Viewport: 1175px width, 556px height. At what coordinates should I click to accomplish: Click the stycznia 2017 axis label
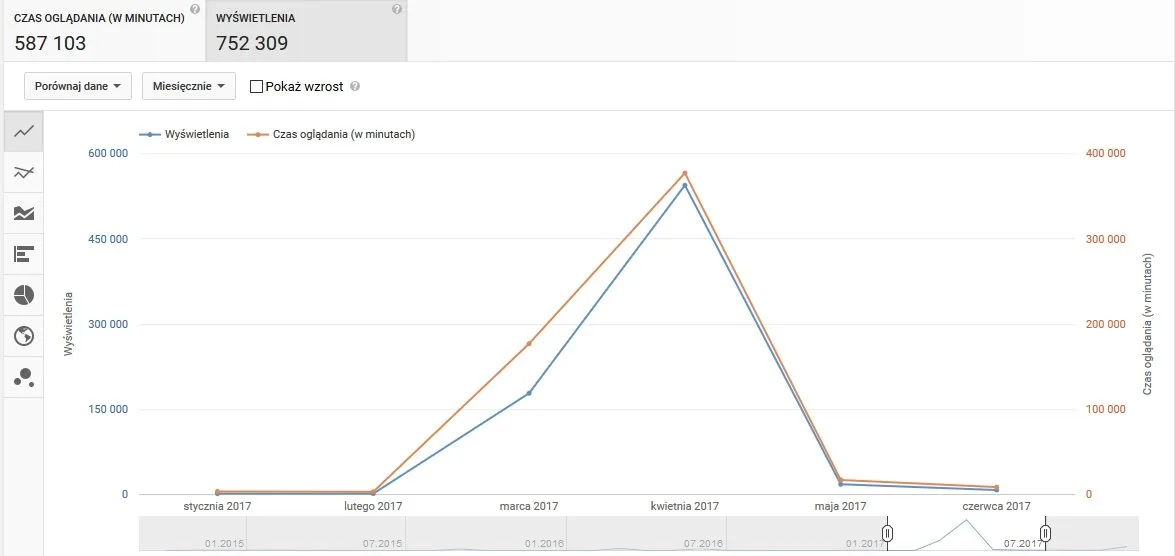coord(217,507)
